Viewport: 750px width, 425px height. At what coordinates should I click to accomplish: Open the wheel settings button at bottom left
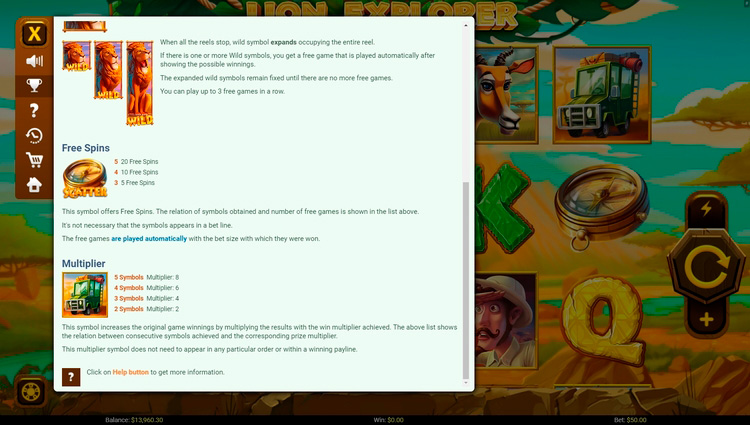click(32, 391)
